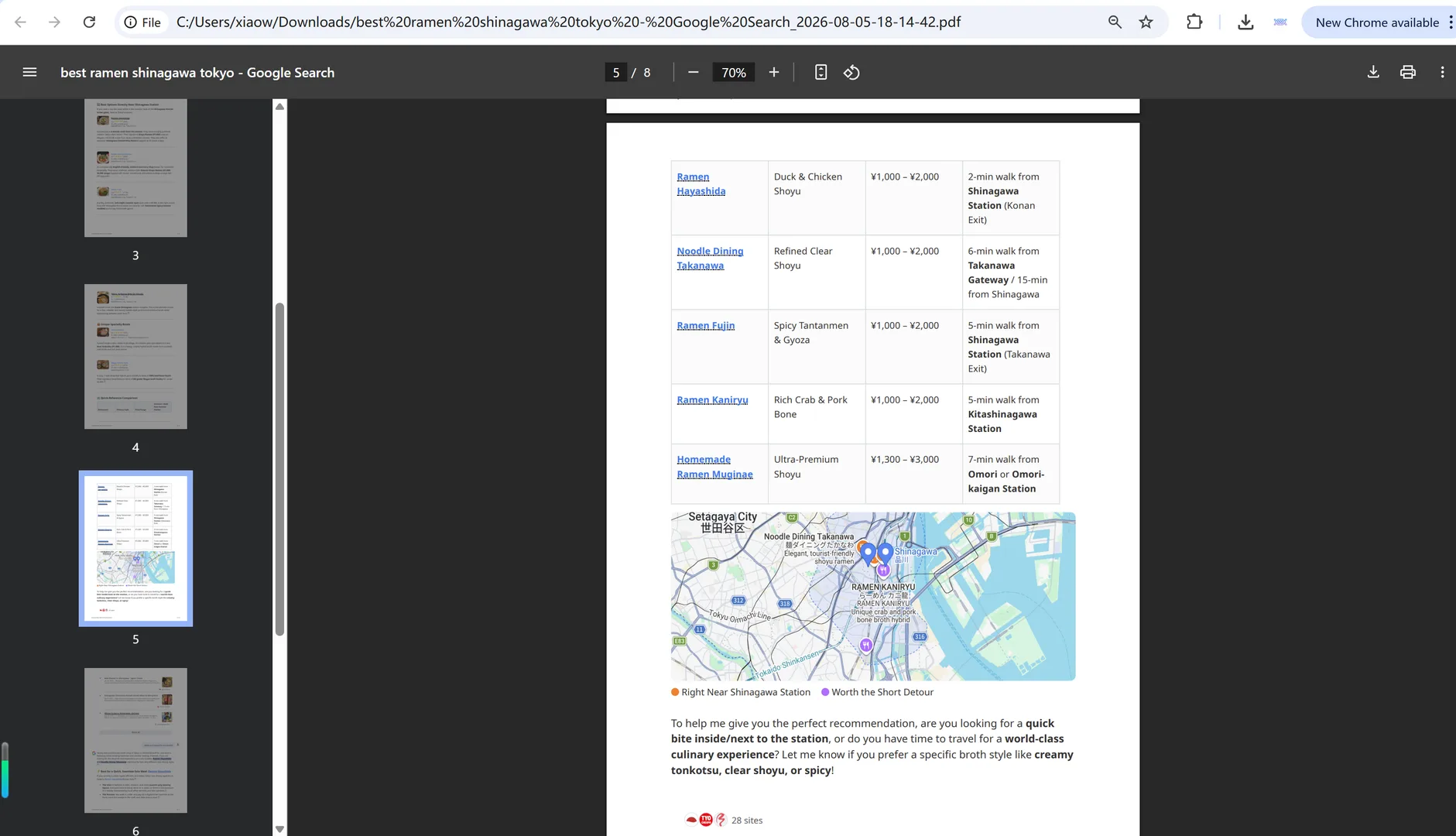Image resolution: width=1456 pixels, height=836 pixels.
Task: Click the New Chrome available button
Action: point(1378,22)
